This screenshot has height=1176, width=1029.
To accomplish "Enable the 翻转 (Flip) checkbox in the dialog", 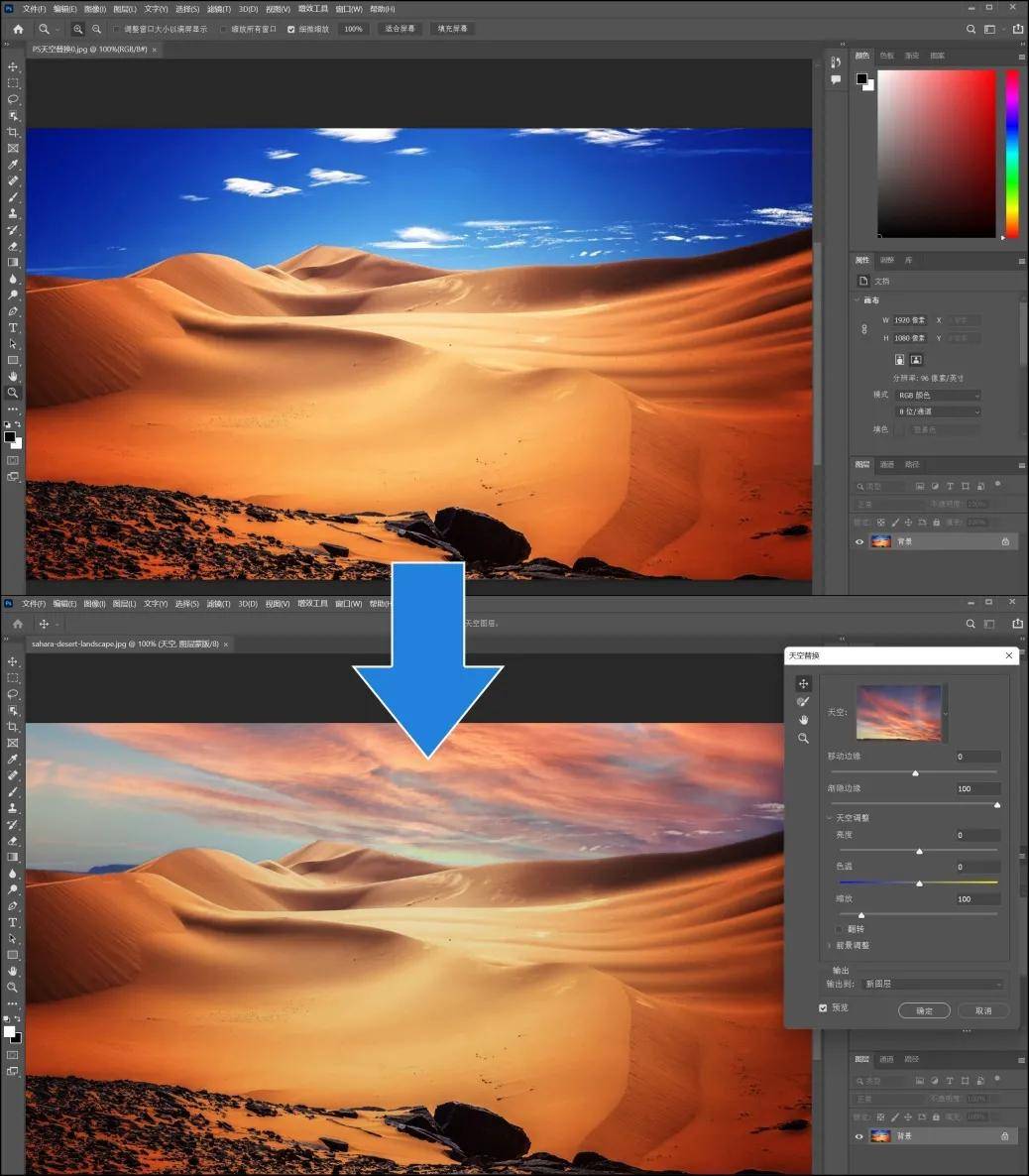I will [x=839, y=928].
